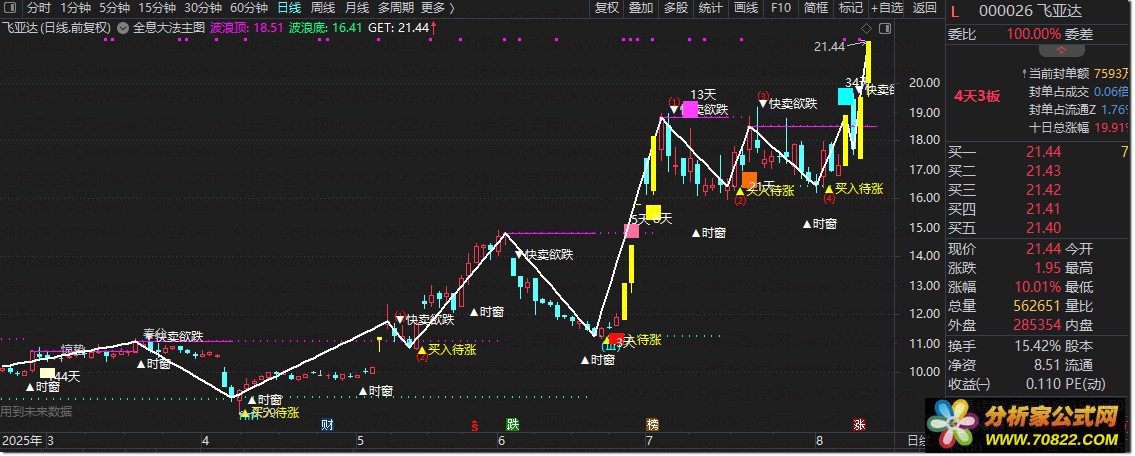This screenshot has width=1135, height=456.
Task: Click the 收益(一) 0.110 value
Action: (1044, 384)
